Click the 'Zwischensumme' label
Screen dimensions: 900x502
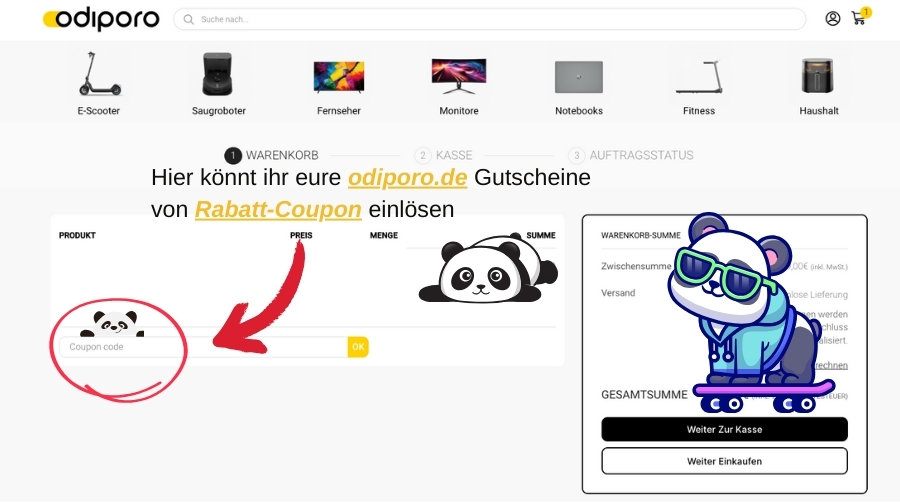[x=636, y=266]
